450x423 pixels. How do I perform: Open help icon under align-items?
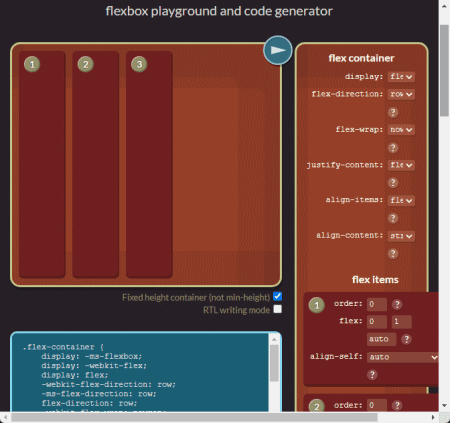[393, 218]
